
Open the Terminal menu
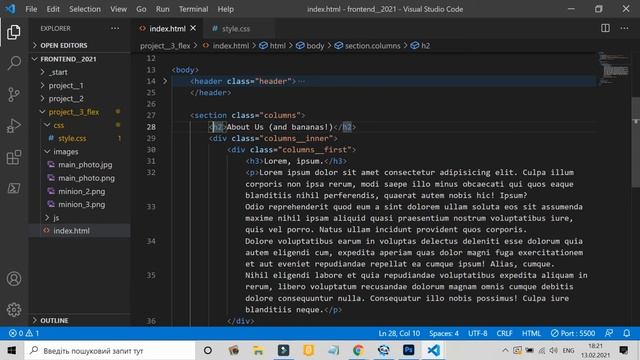(193, 9)
